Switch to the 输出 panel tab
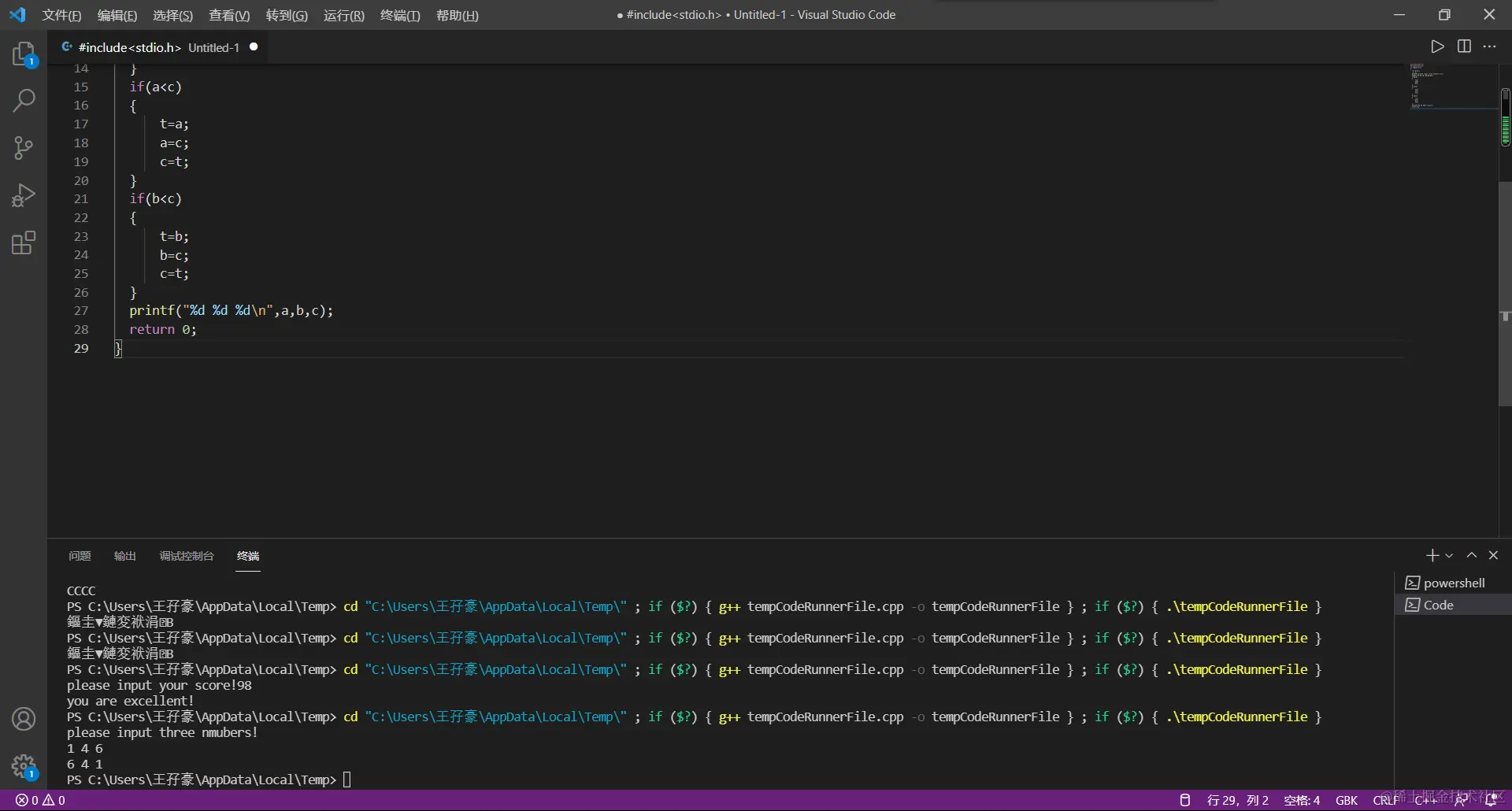 [124, 556]
